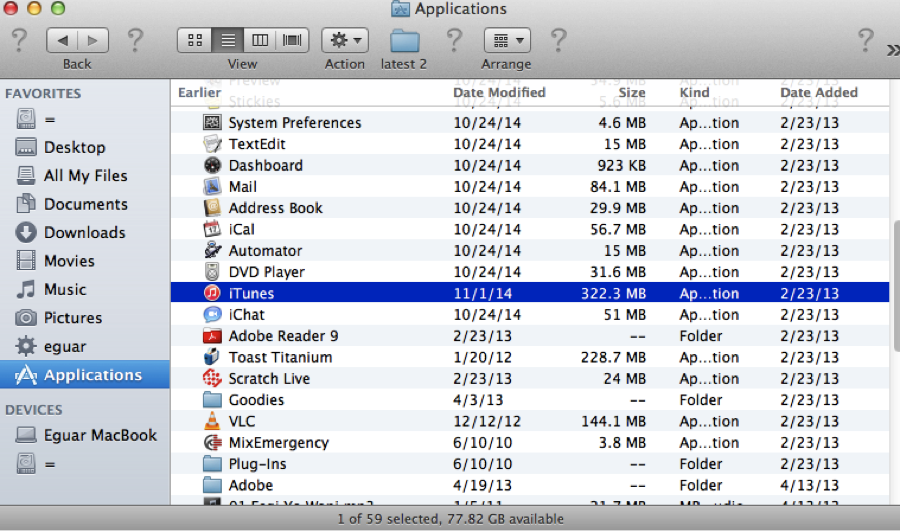This screenshot has height=531, width=900.
Task: Click the Goodies modified date 4/3/13
Action: [x=478, y=400]
